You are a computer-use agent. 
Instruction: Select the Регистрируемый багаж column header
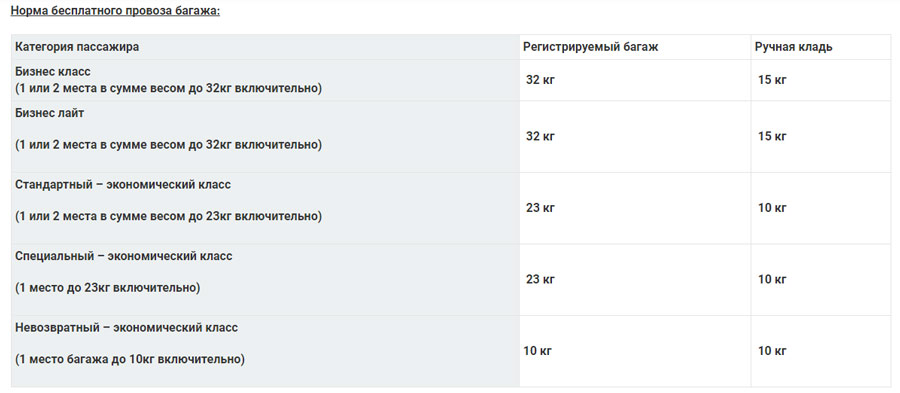point(590,47)
